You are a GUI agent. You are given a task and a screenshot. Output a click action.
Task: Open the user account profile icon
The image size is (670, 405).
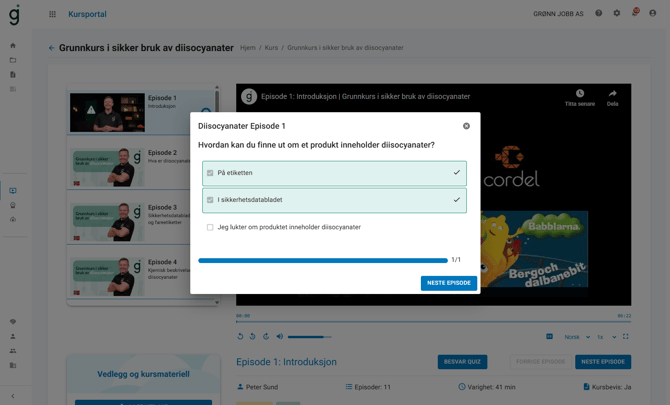click(653, 14)
